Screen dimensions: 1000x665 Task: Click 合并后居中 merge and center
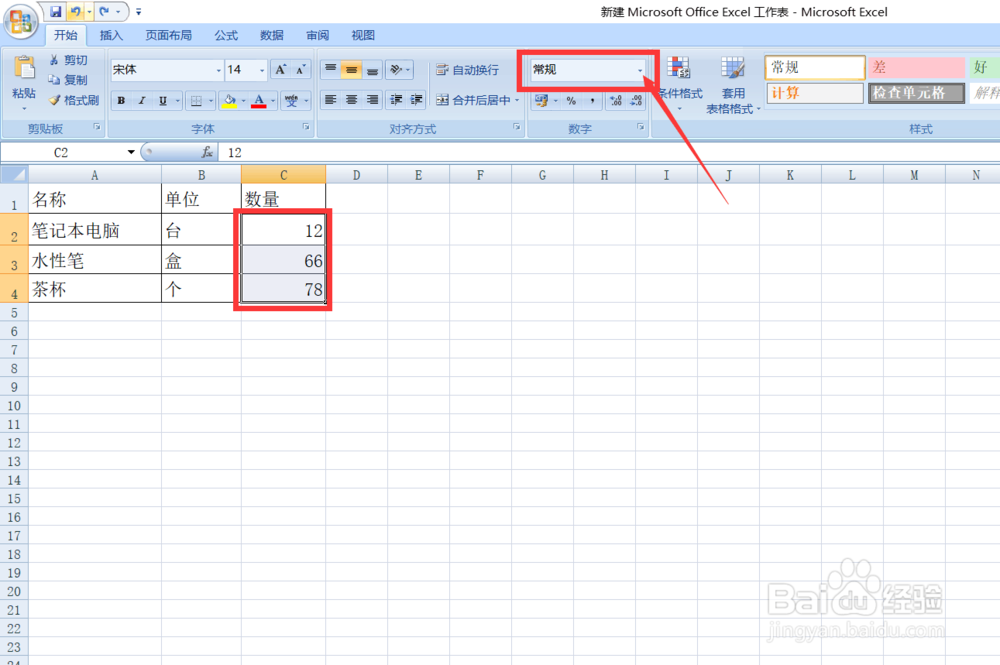[473, 100]
